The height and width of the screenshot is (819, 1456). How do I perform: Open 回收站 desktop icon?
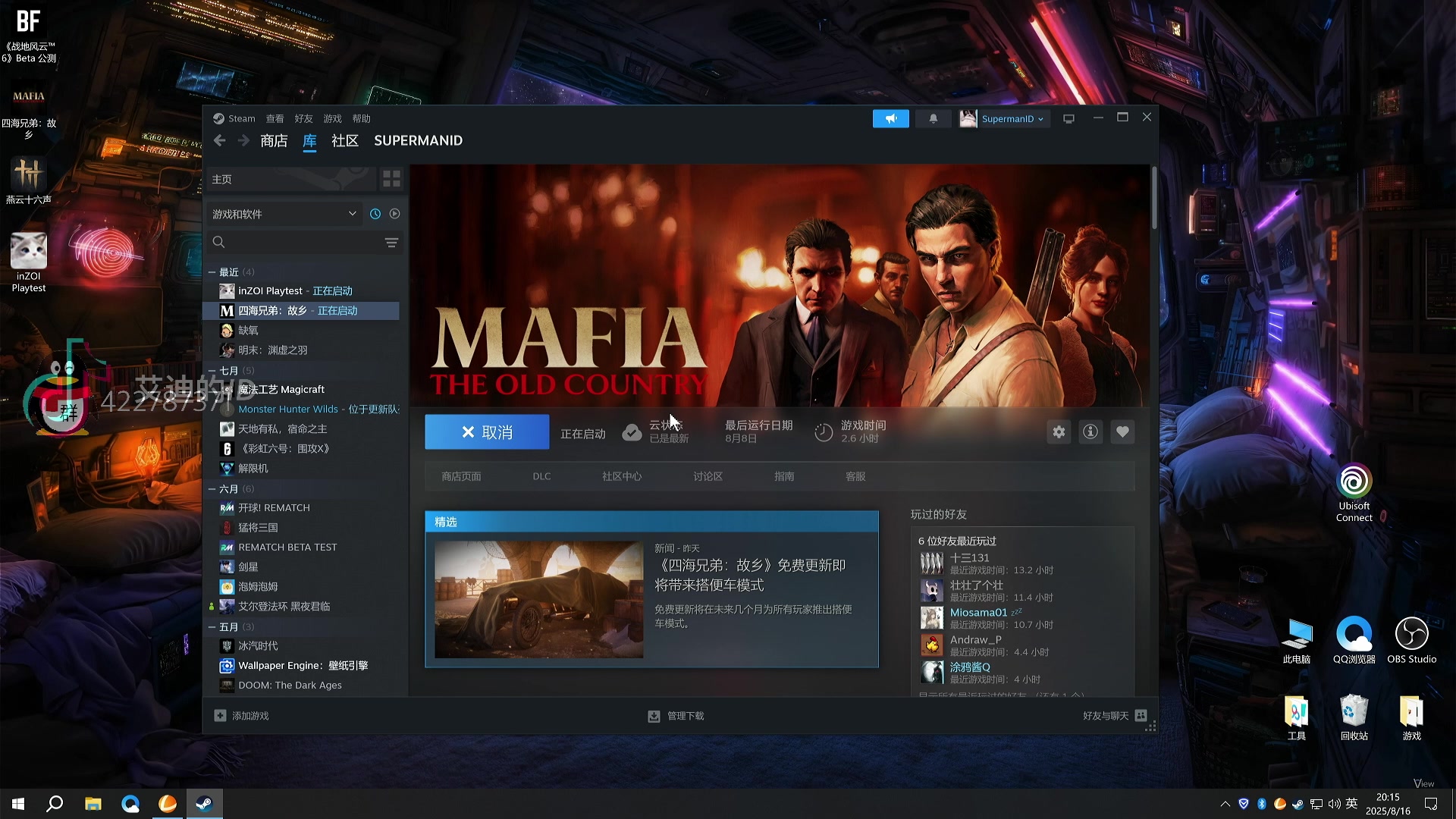(1354, 717)
